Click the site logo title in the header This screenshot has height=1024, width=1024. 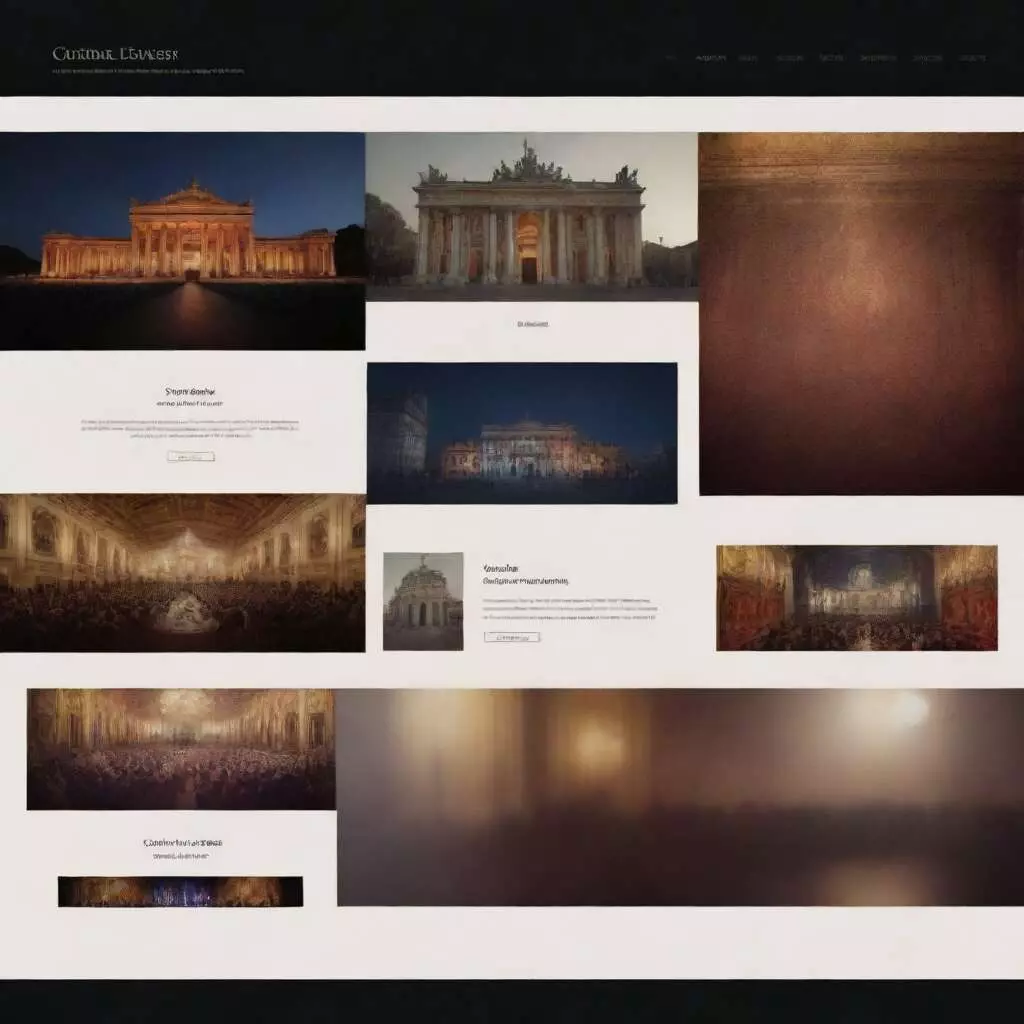pyautogui.click(x=115, y=54)
